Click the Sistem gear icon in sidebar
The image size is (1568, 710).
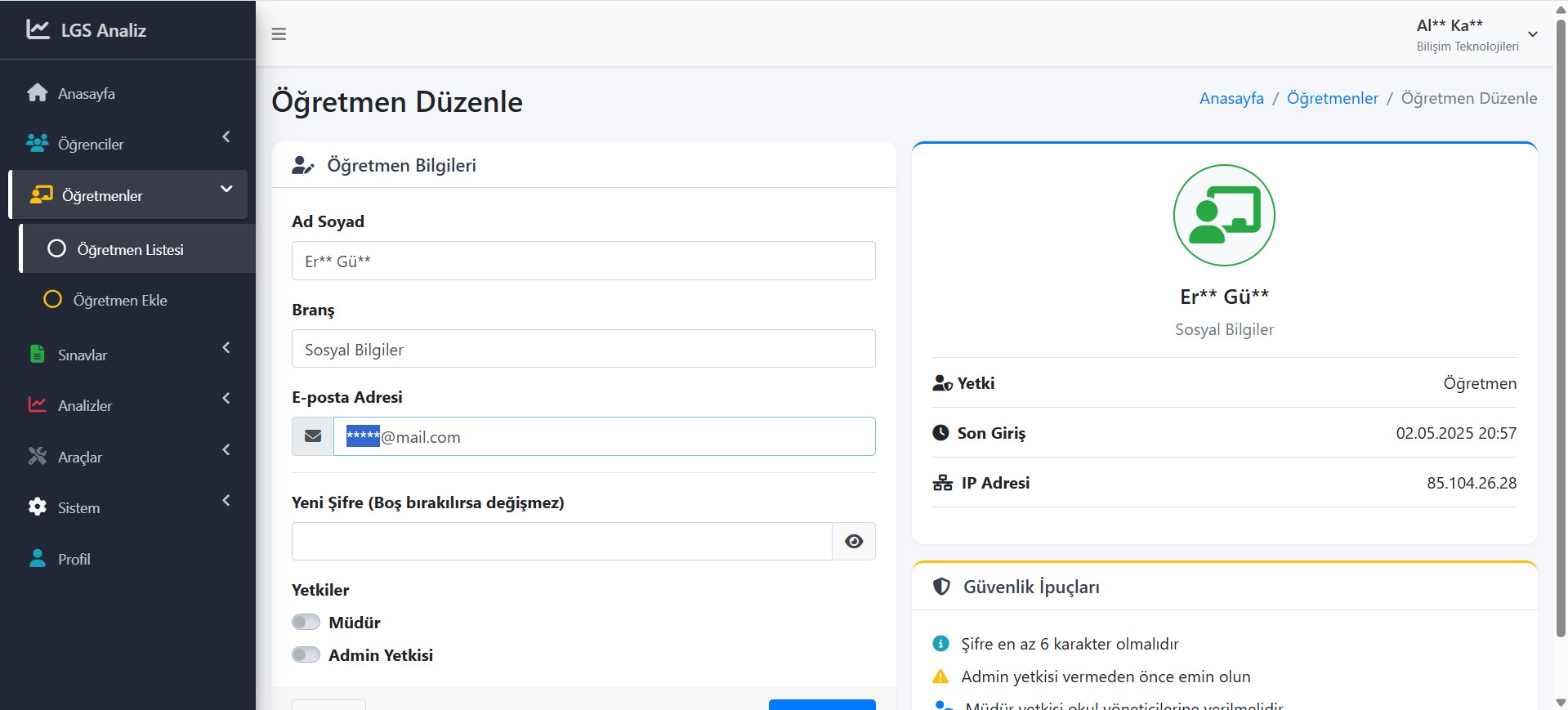[x=37, y=507]
